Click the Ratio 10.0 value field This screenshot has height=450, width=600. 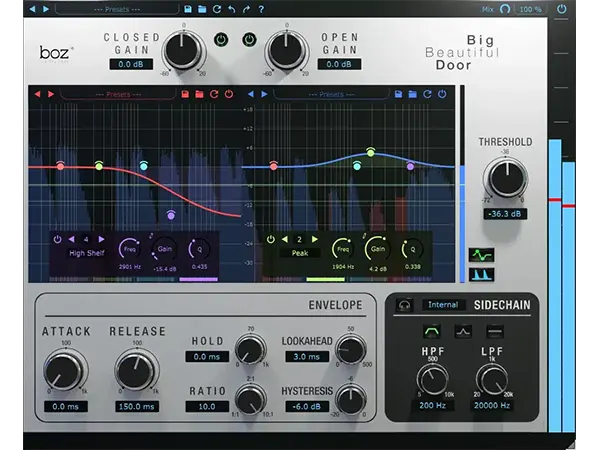207,406
